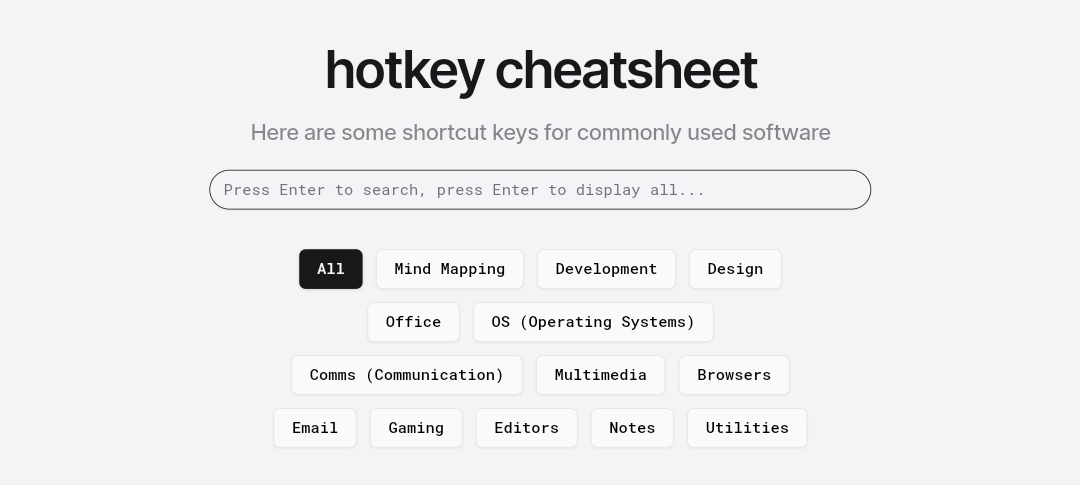Open the Office category

413,322
